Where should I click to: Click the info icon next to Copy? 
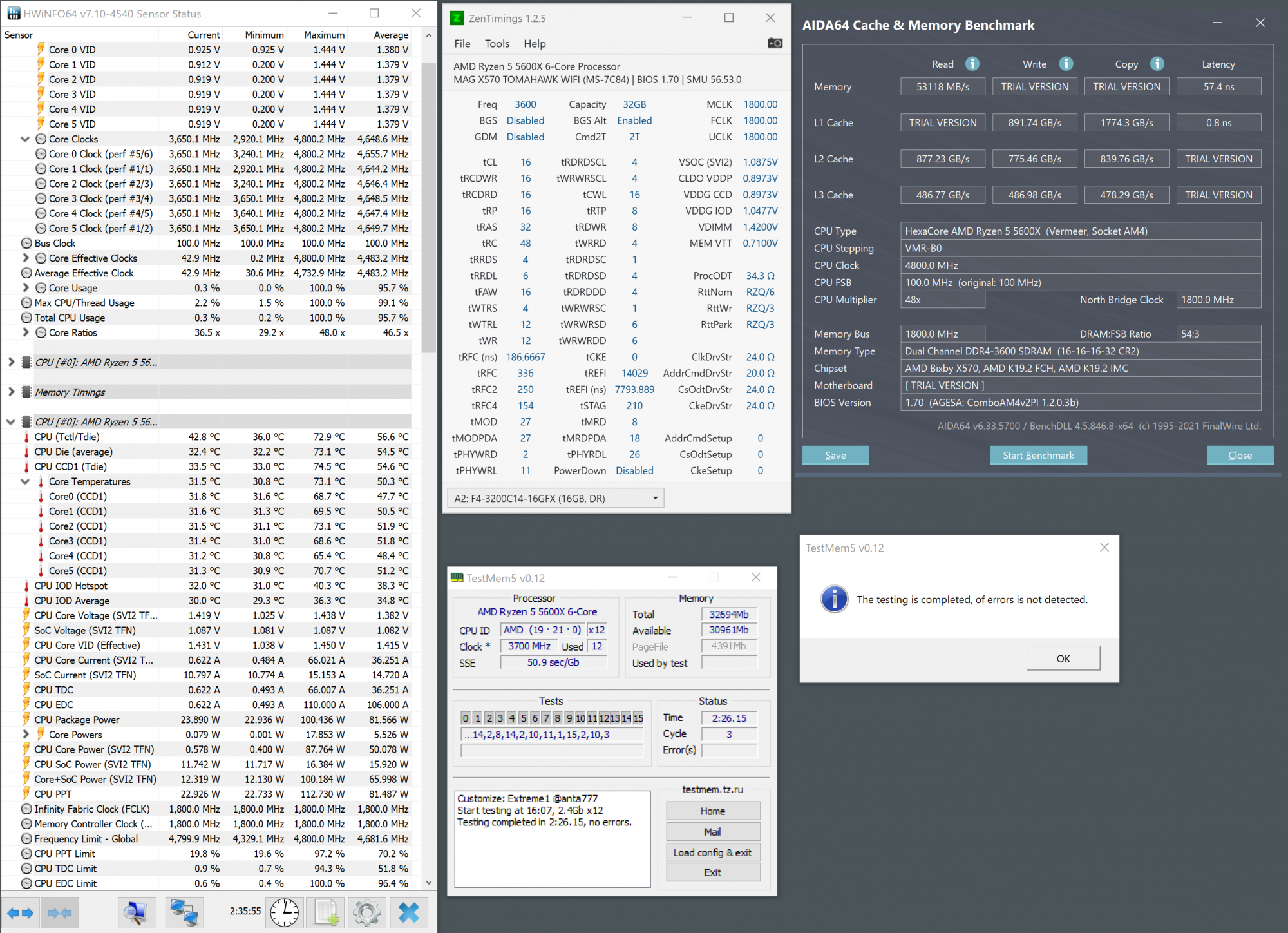pos(1157,64)
